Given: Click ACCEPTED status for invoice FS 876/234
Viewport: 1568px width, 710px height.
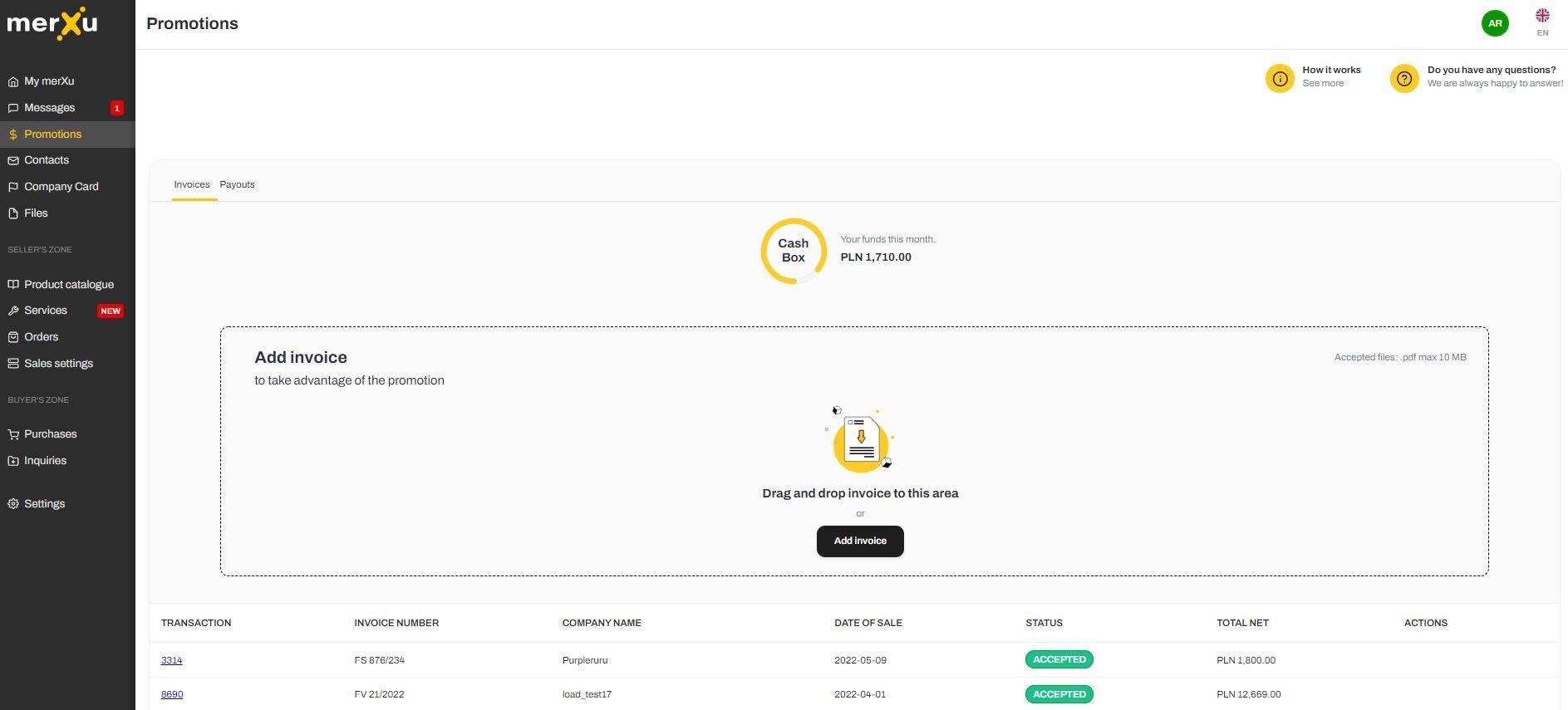Looking at the screenshot, I should pyautogui.click(x=1059, y=659).
